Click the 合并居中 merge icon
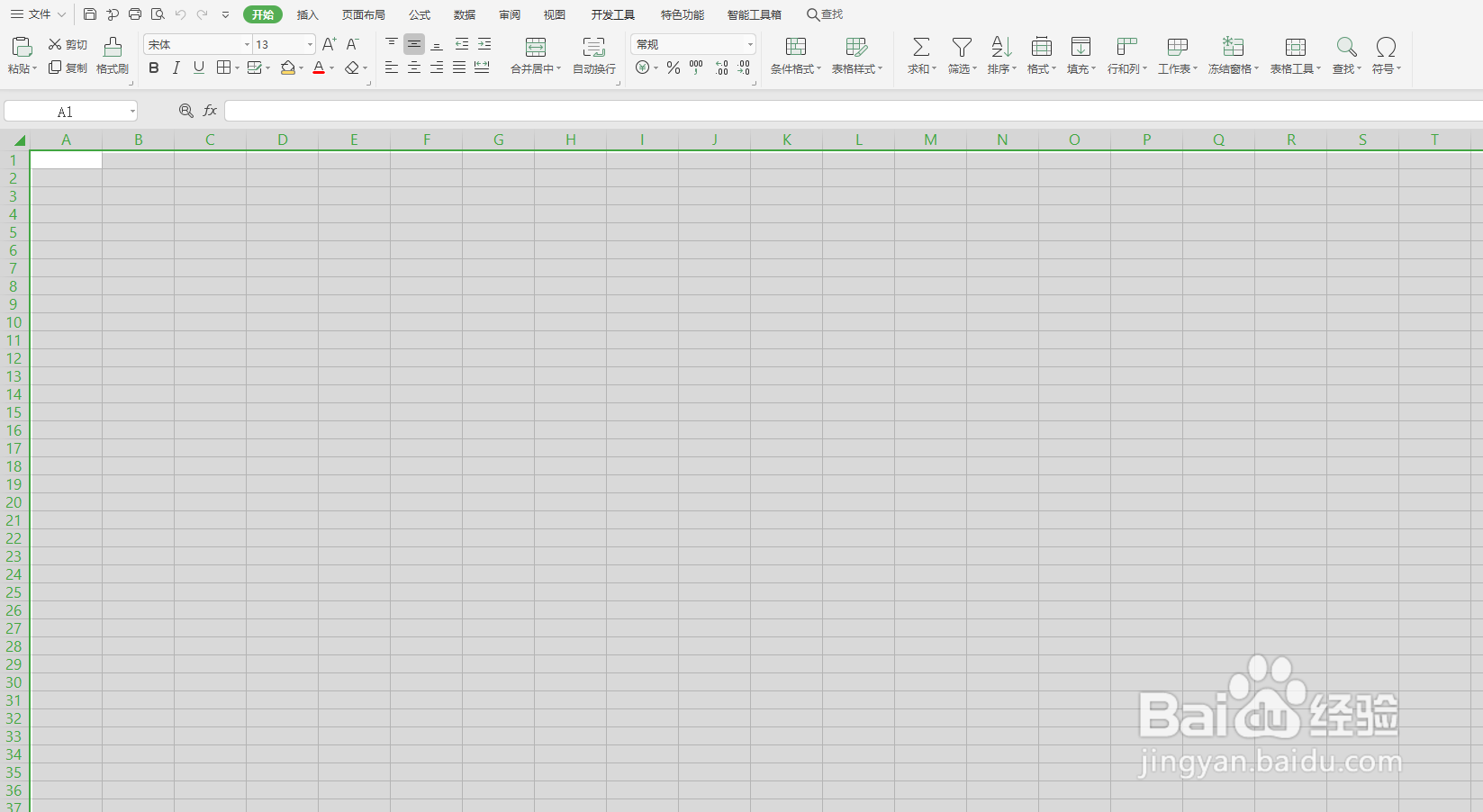This screenshot has width=1483, height=812. (536, 48)
